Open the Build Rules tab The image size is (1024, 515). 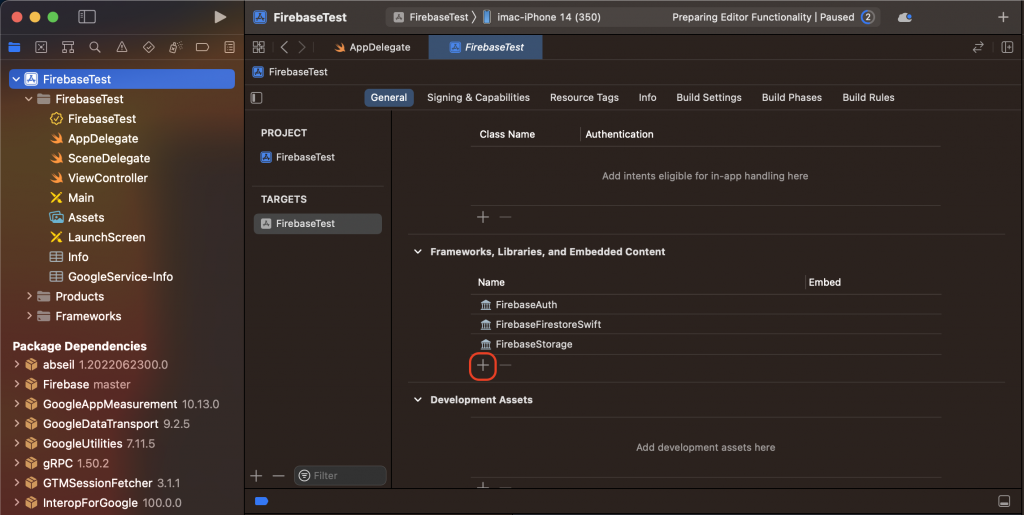(x=868, y=98)
